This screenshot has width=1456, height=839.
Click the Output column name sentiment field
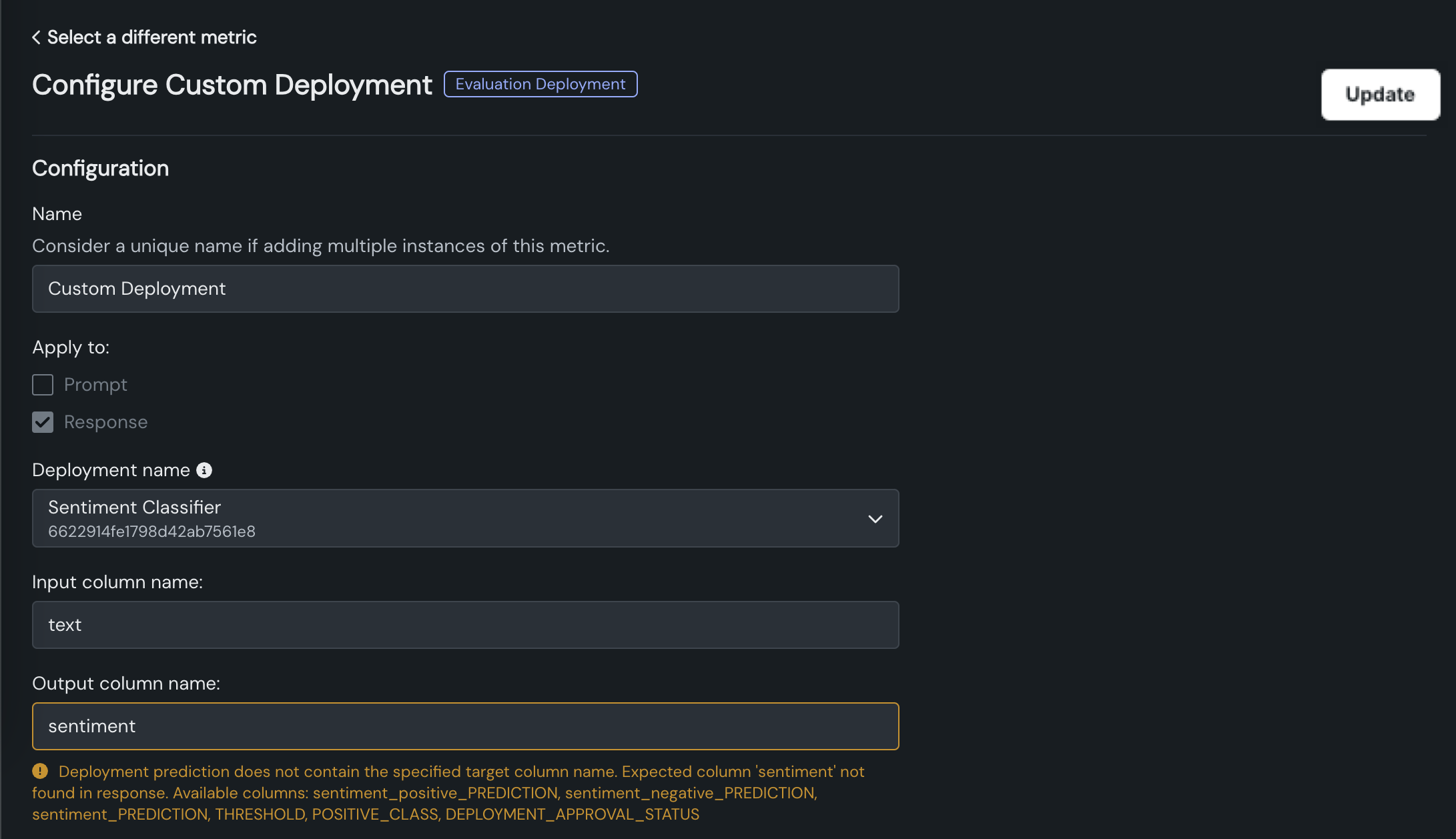pos(465,726)
